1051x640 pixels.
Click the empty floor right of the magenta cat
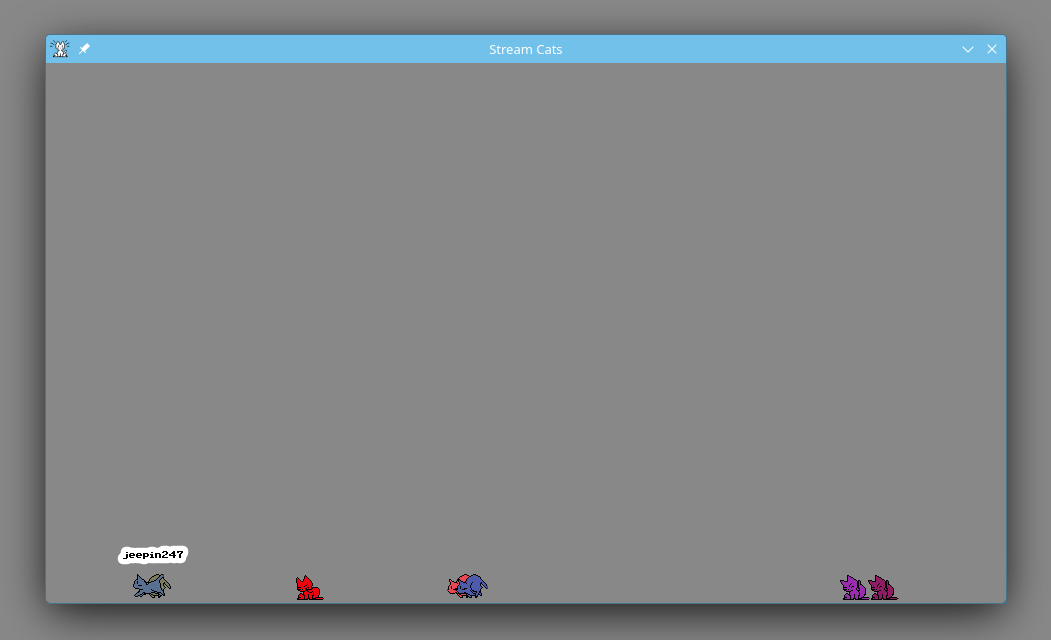(x=950, y=590)
